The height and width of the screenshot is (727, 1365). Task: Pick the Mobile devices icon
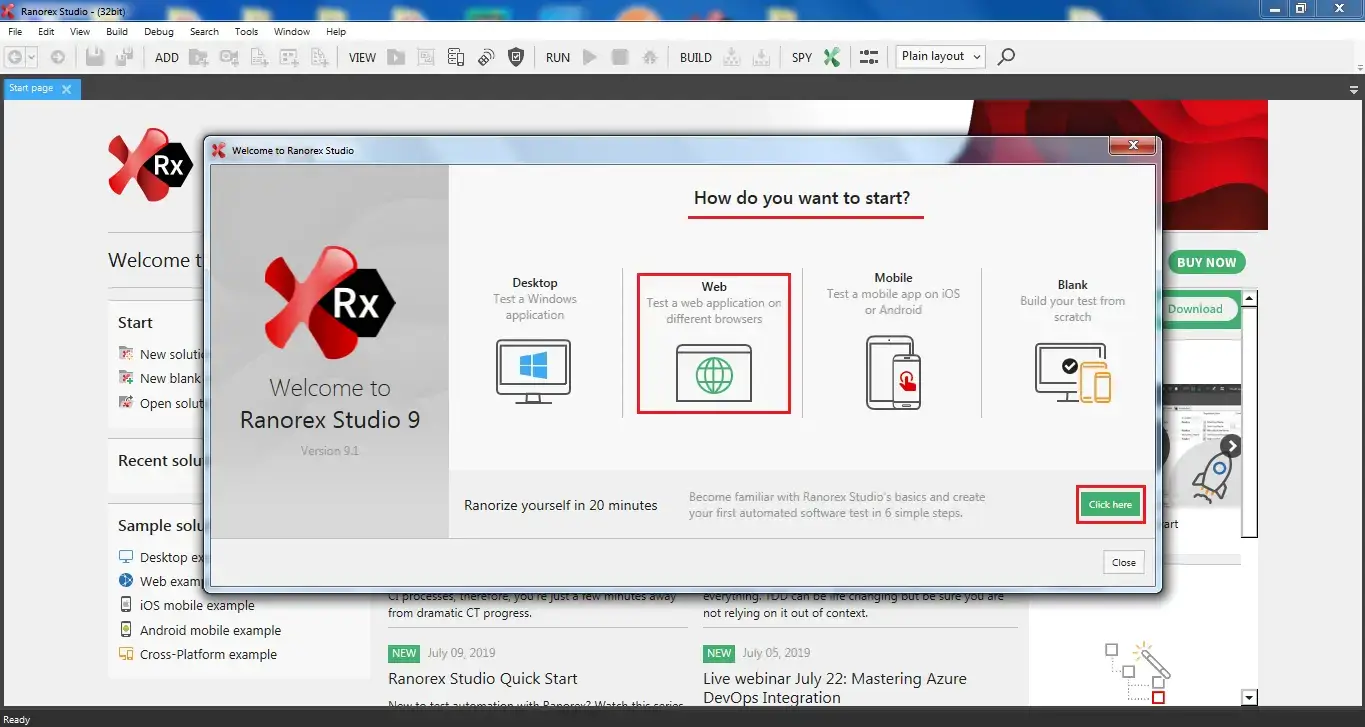[x=893, y=372]
